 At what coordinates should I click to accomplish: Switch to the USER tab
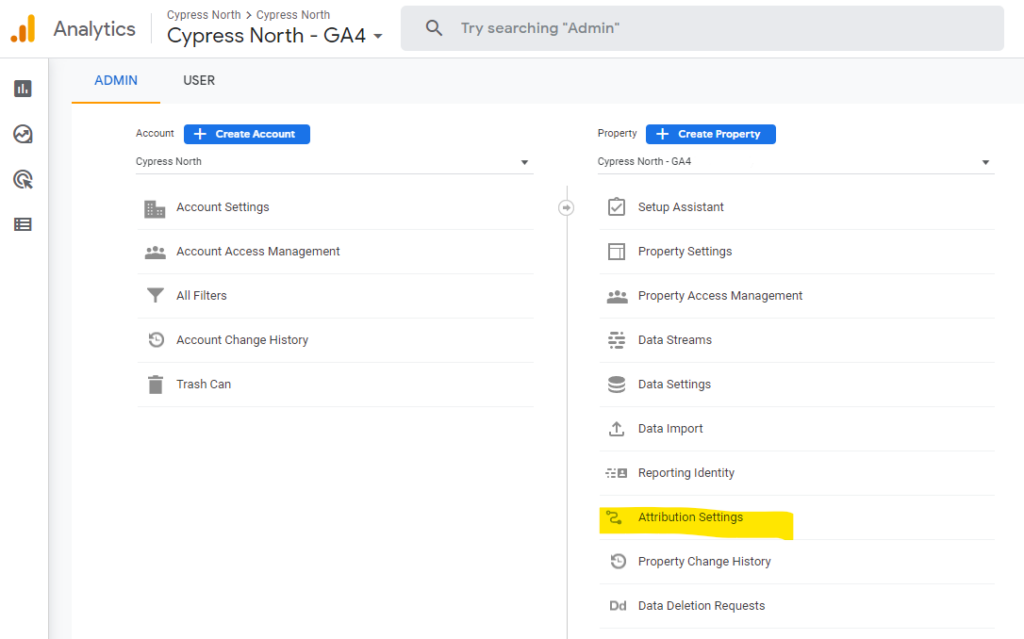[x=199, y=80]
